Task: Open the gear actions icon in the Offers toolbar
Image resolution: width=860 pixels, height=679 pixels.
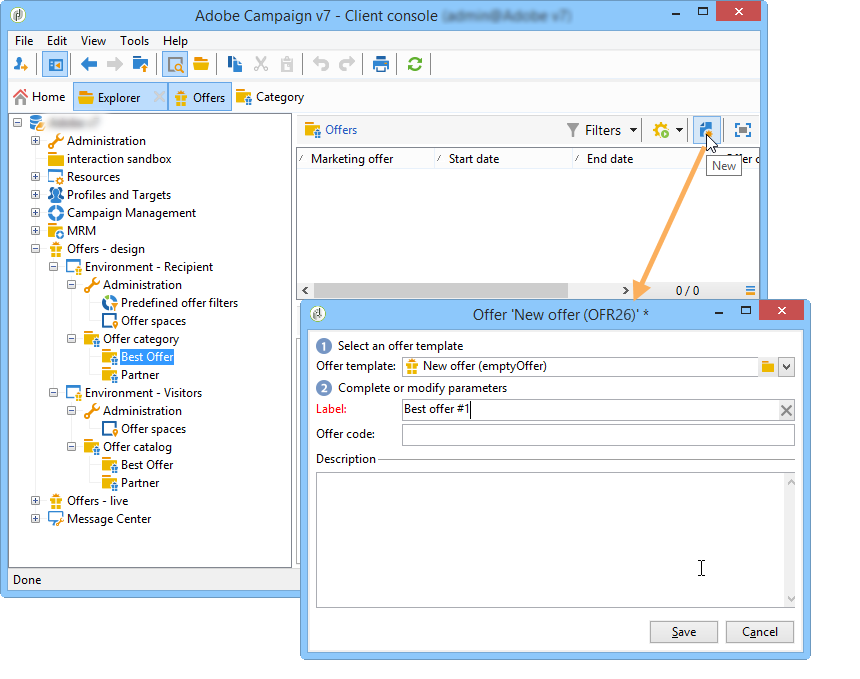Action: (661, 130)
